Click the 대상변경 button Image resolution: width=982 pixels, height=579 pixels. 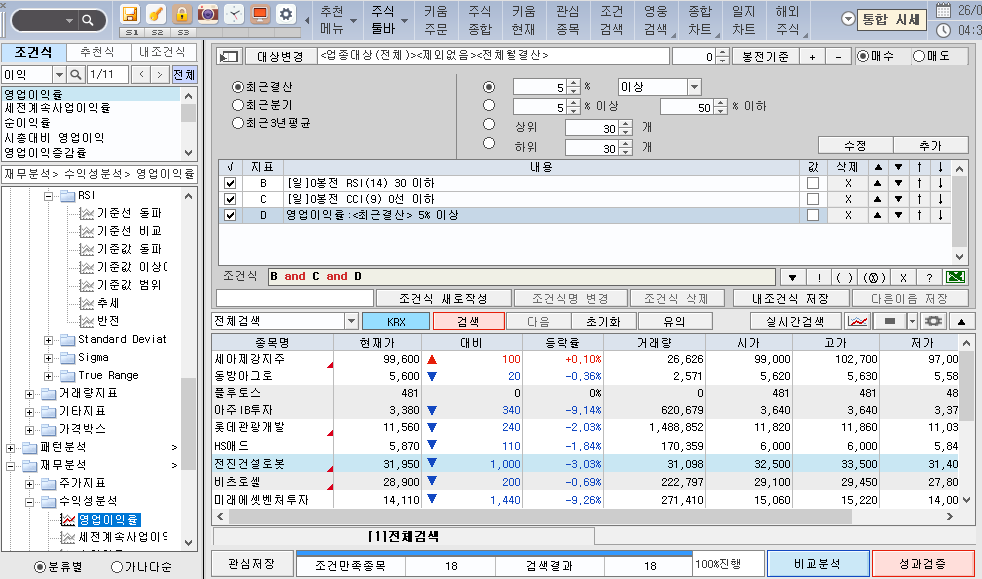280,57
